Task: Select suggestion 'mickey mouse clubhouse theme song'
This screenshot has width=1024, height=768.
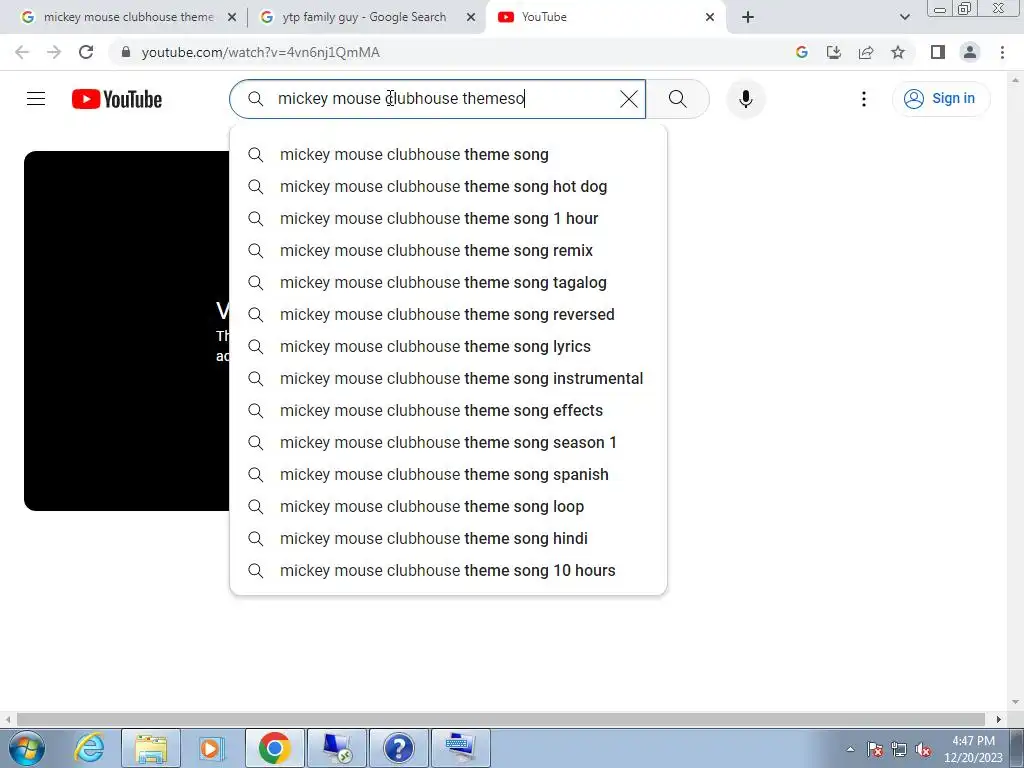Action: [x=448, y=155]
